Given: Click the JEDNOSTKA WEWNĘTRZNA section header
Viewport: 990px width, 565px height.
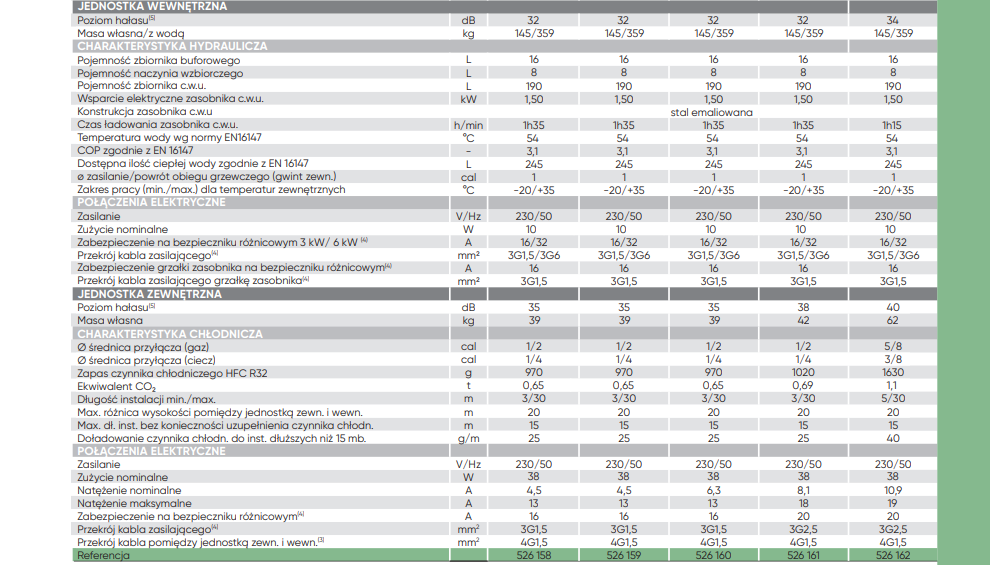Looking at the screenshot, I should (152, 6).
